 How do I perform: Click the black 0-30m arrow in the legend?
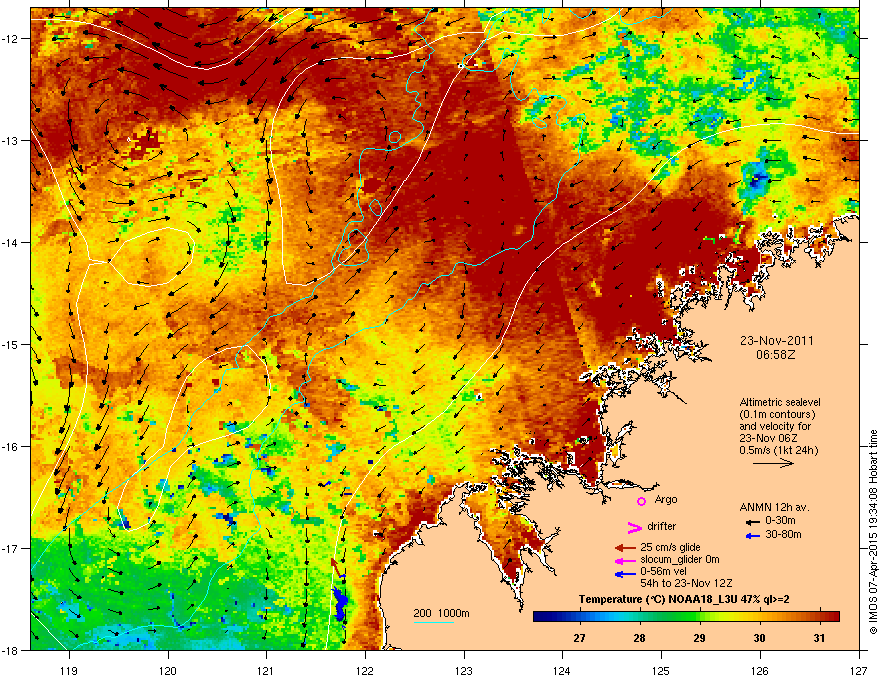[752, 522]
